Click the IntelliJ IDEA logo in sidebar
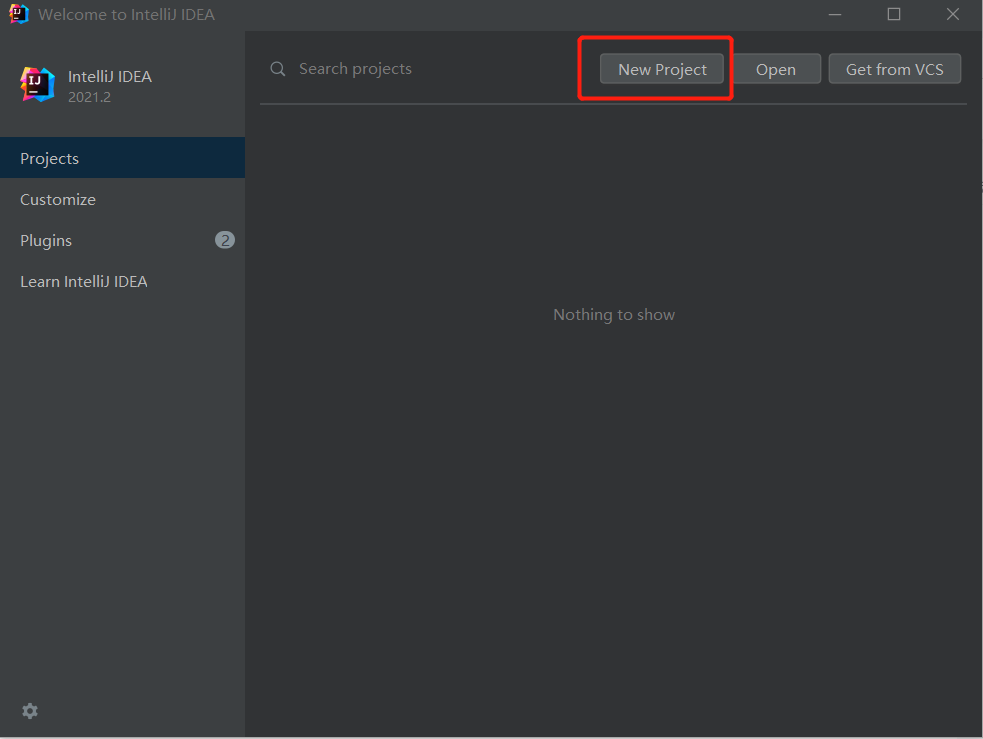983x739 pixels. coord(38,85)
